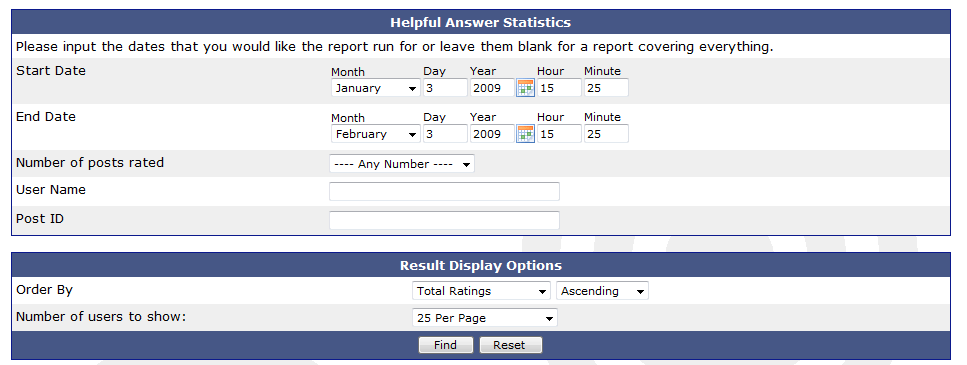Open the Total Ratings order-by dropdown
Screen dimensions: 967x365
(482, 291)
